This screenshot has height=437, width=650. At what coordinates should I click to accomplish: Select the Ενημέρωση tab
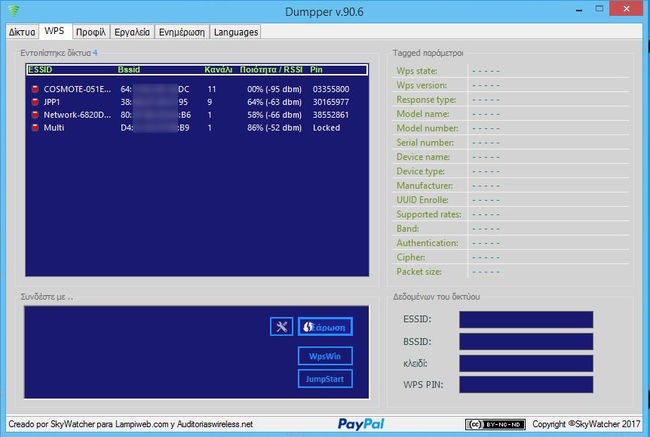tap(182, 32)
